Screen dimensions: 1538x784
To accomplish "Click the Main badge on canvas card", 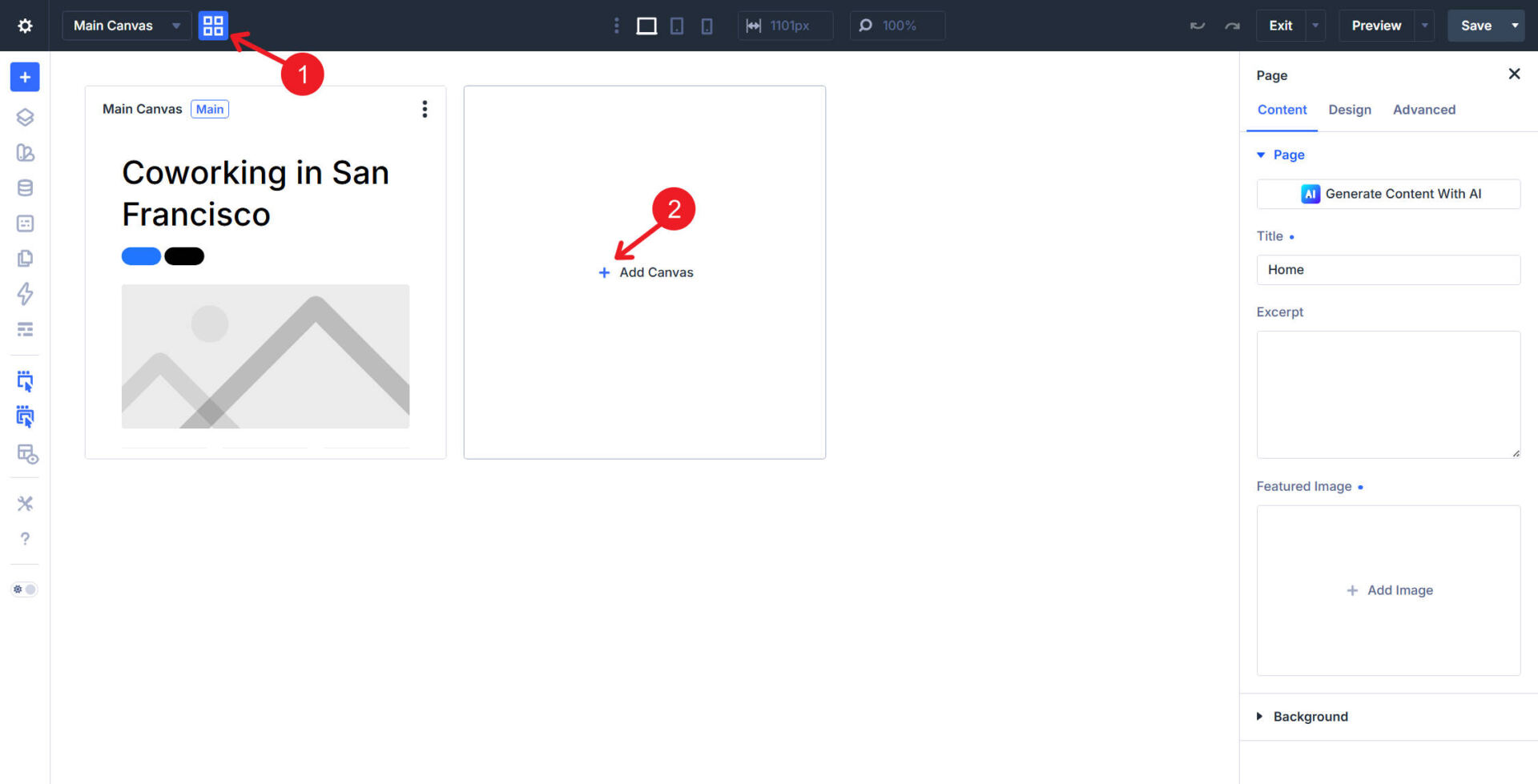I will [210, 109].
